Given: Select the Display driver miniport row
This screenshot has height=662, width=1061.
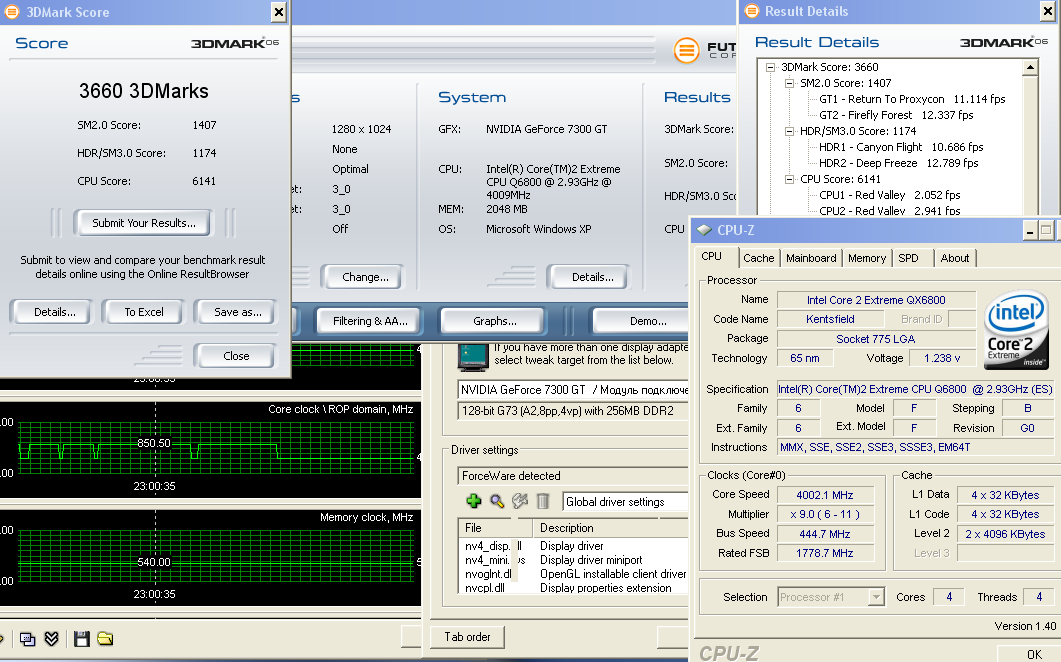Looking at the screenshot, I should point(574,560).
